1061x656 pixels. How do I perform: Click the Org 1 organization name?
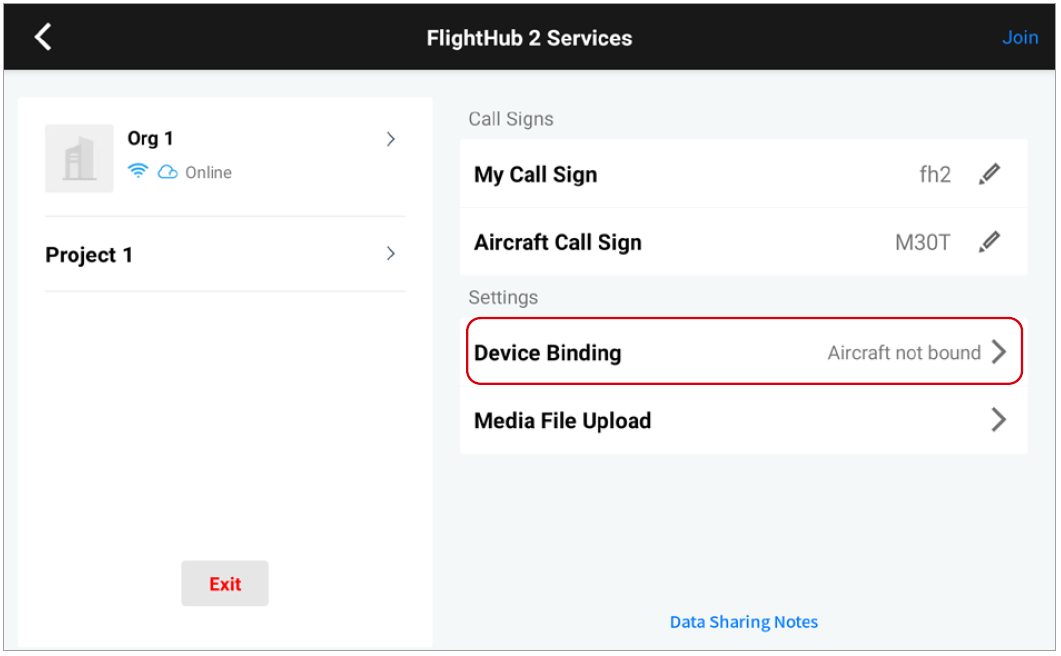coord(150,138)
